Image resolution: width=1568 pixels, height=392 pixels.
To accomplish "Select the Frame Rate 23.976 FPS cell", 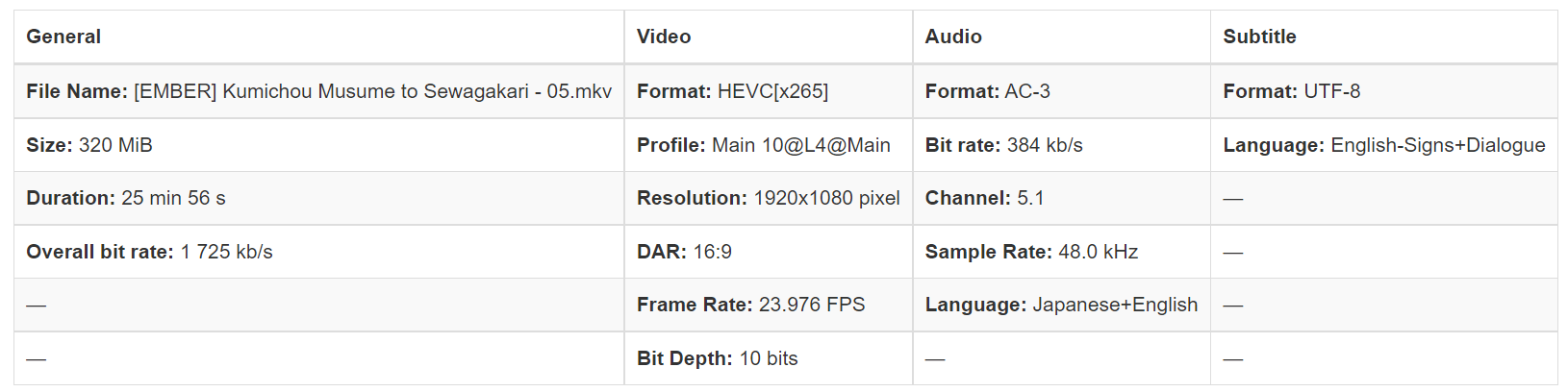I will click(x=750, y=305).
